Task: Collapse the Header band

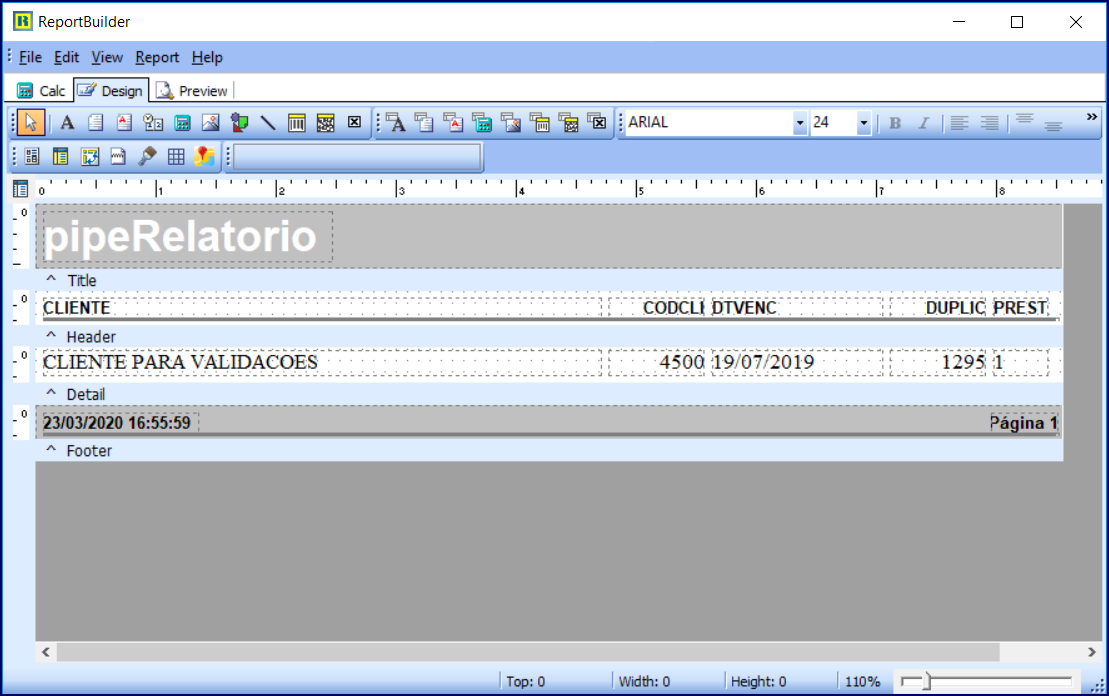Action: tap(51, 335)
